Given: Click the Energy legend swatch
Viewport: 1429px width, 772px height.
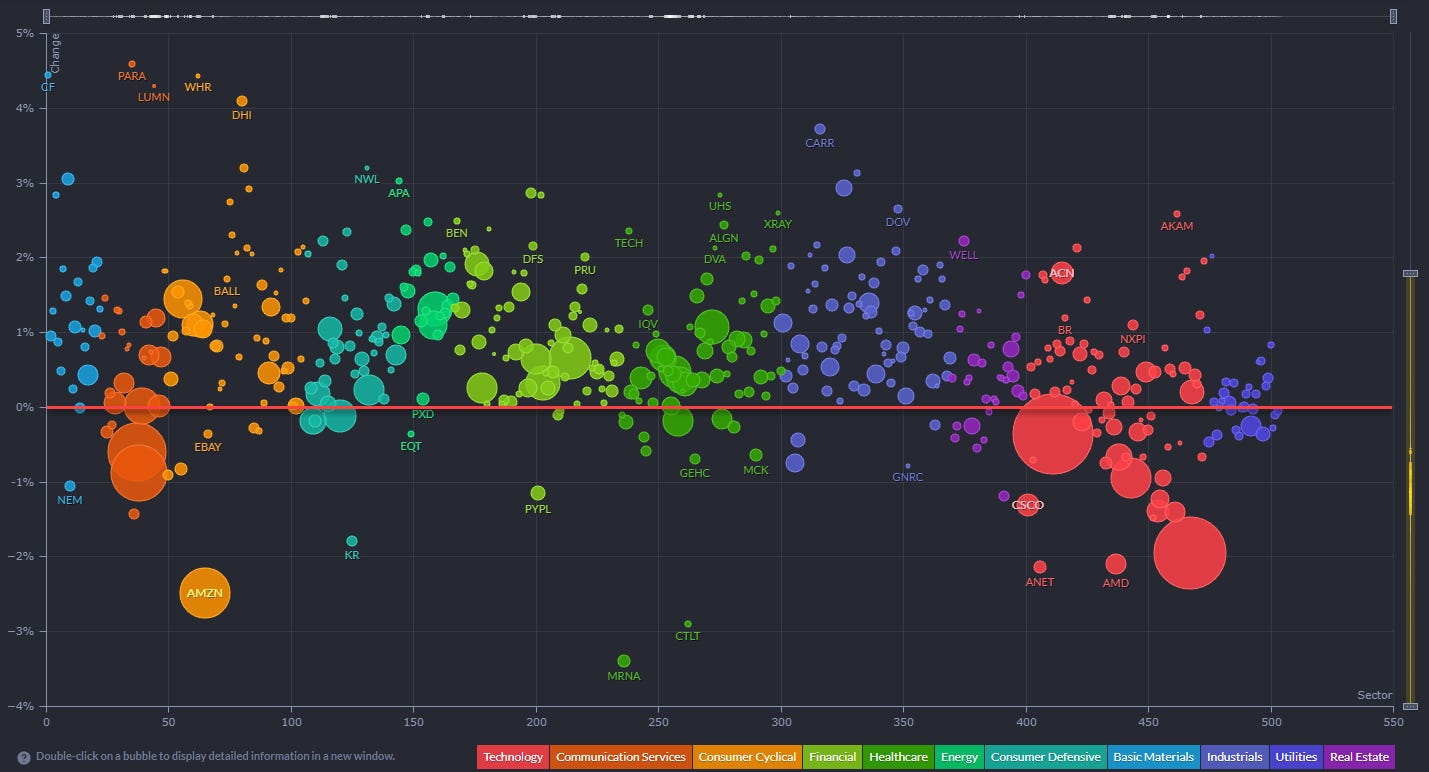Looking at the screenshot, I should coord(959,757).
